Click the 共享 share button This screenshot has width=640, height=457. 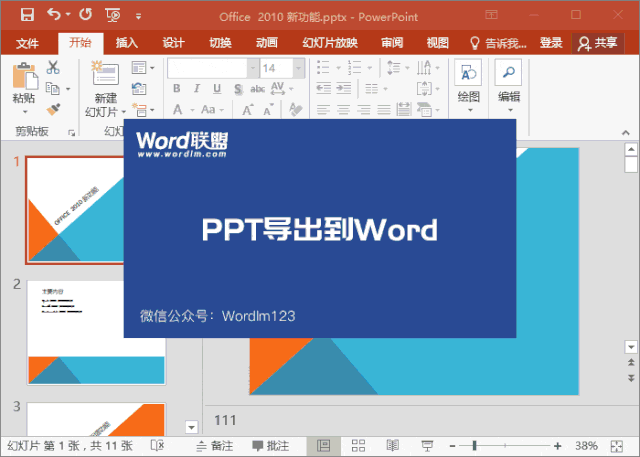598,43
